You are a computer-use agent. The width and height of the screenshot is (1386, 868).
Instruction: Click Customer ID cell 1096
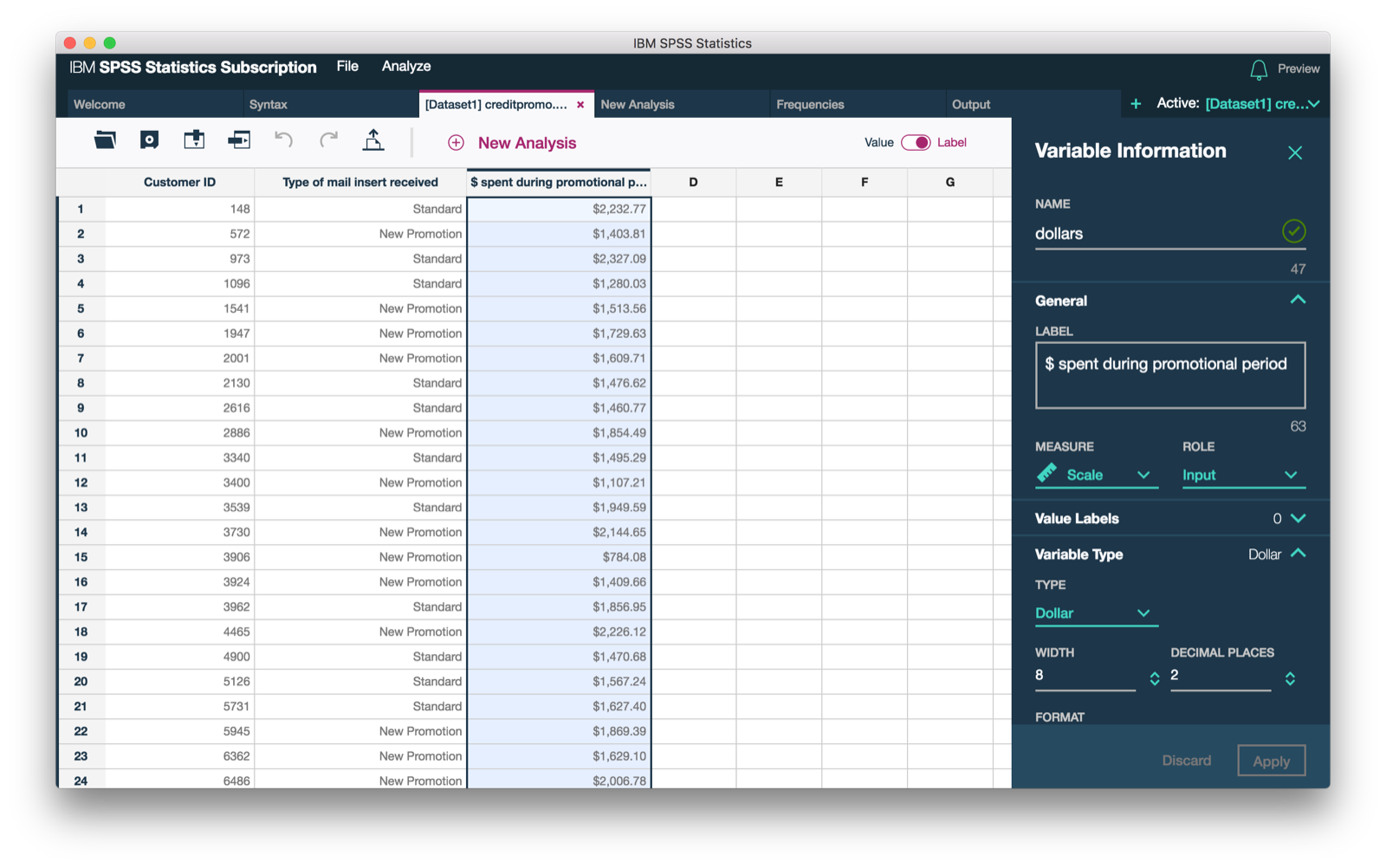point(180,283)
